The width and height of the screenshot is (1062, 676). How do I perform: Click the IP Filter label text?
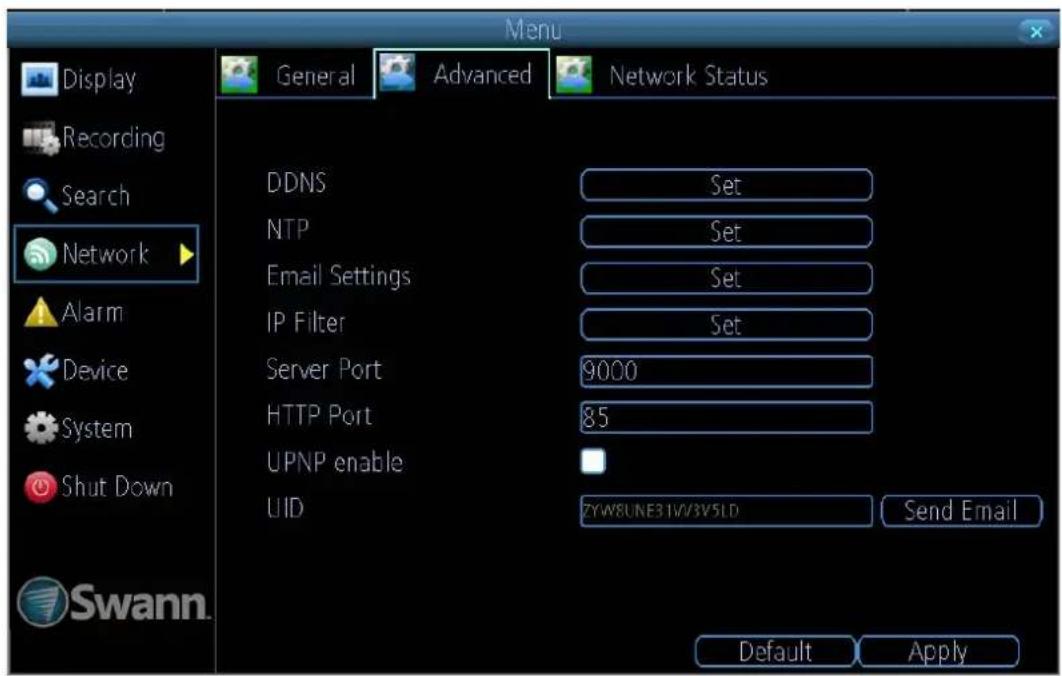pos(305,322)
